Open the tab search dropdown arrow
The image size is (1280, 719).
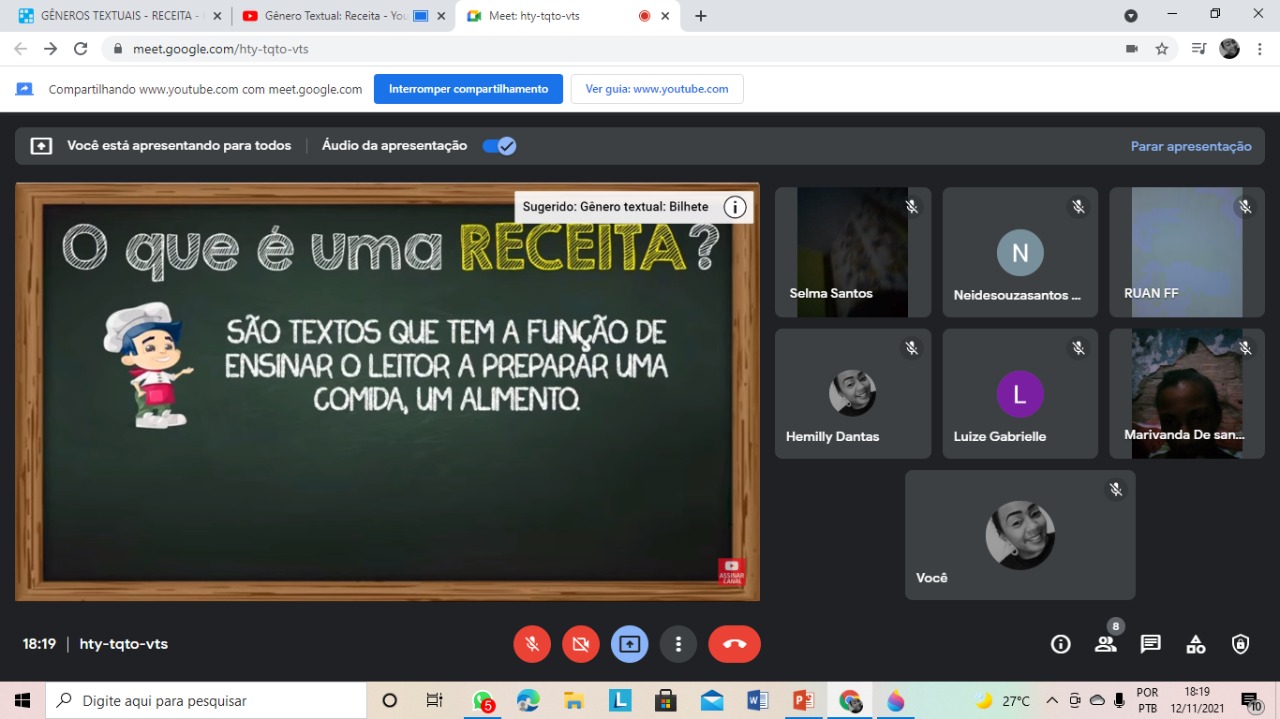tap(1131, 16)
